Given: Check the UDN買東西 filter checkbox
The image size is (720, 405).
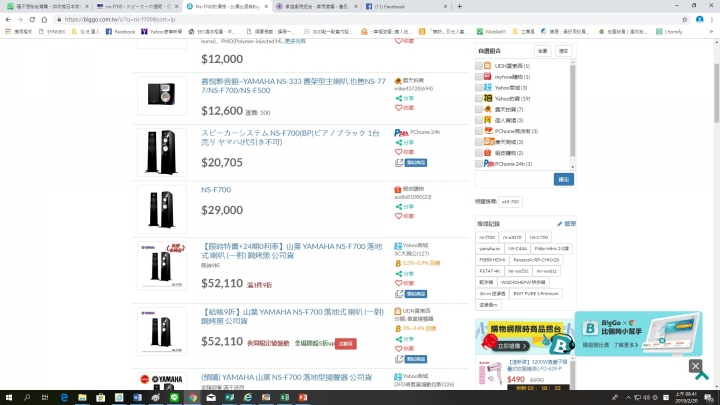Looking at the screenshot, I should click(x=479, y=66).
